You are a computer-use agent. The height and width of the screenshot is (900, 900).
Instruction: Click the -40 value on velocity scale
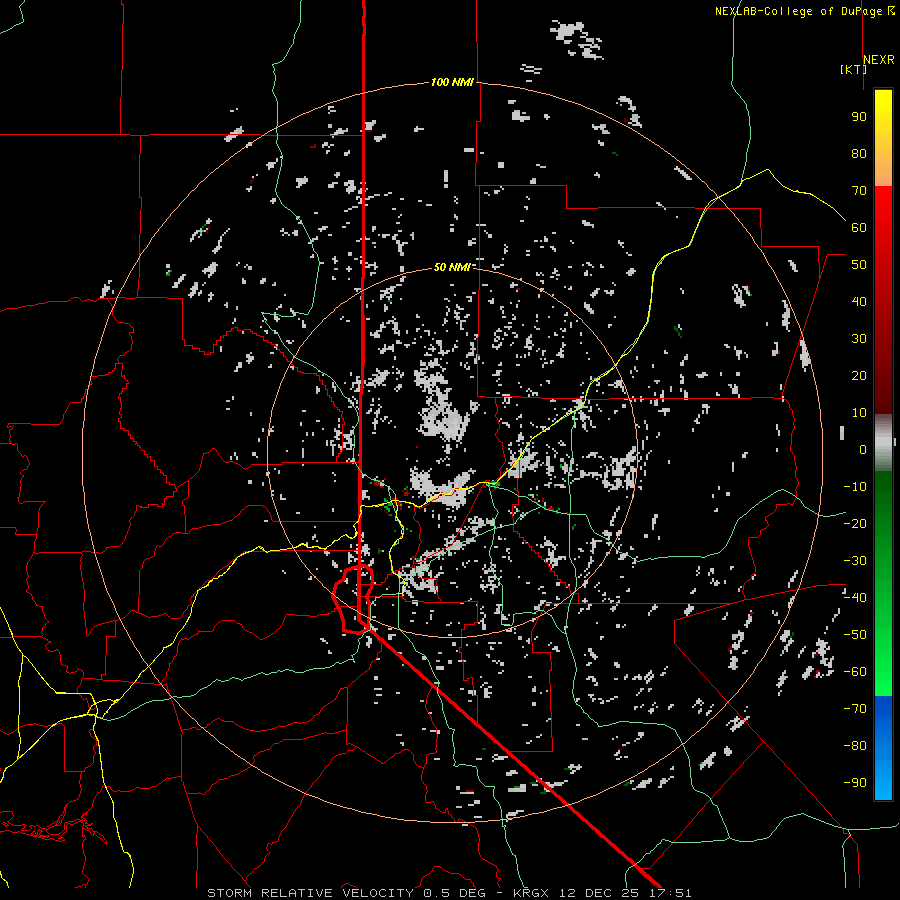pyautogui.click(x=855, y=598)
